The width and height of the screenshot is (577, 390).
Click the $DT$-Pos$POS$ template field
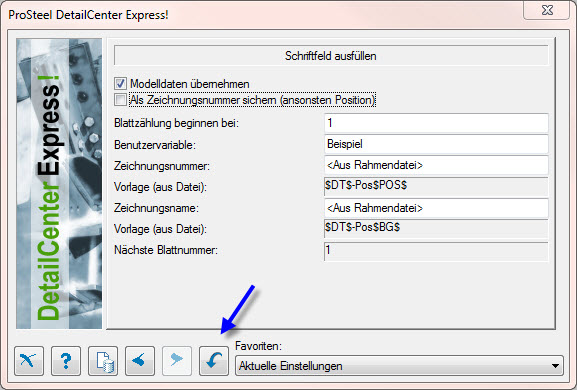pyautogui.click(x=436, y=186)
